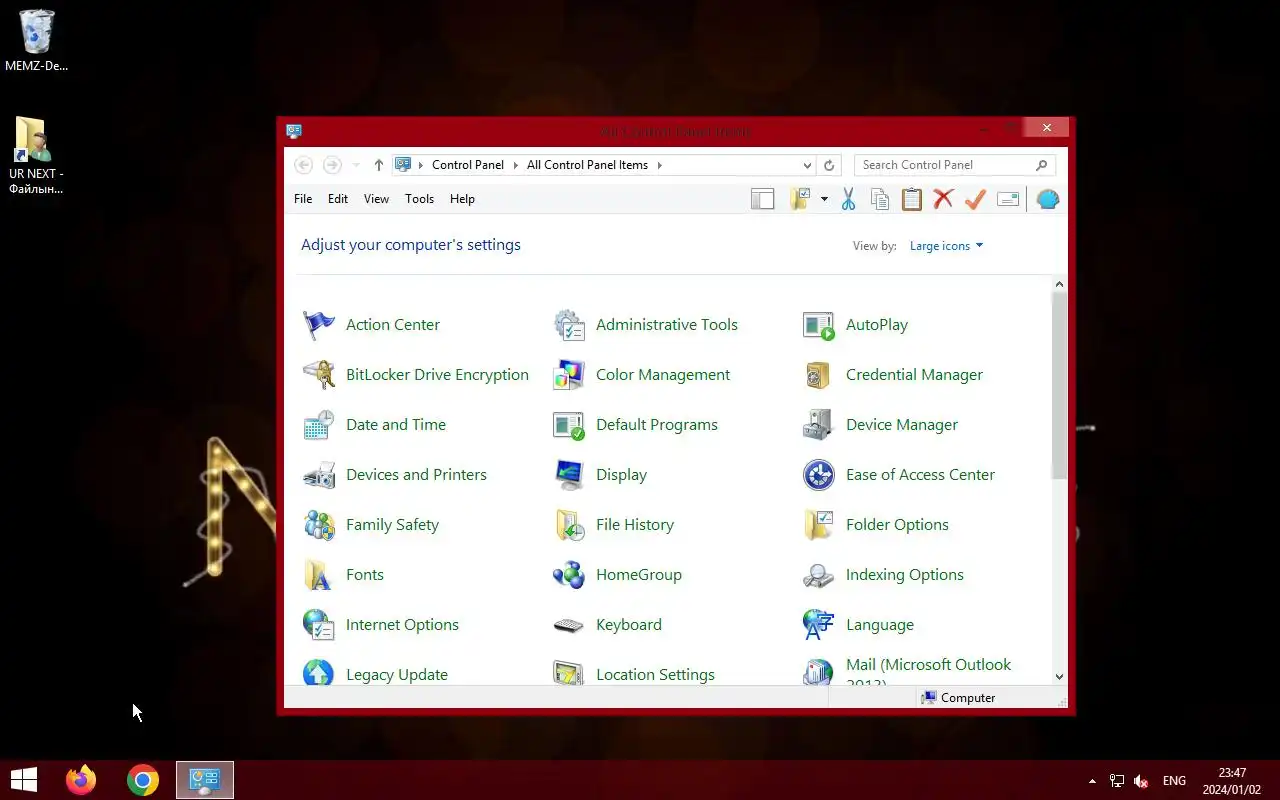The image size is (1280, 800).
Task: Click the Default Programs icon
Action: click(569, 425)
